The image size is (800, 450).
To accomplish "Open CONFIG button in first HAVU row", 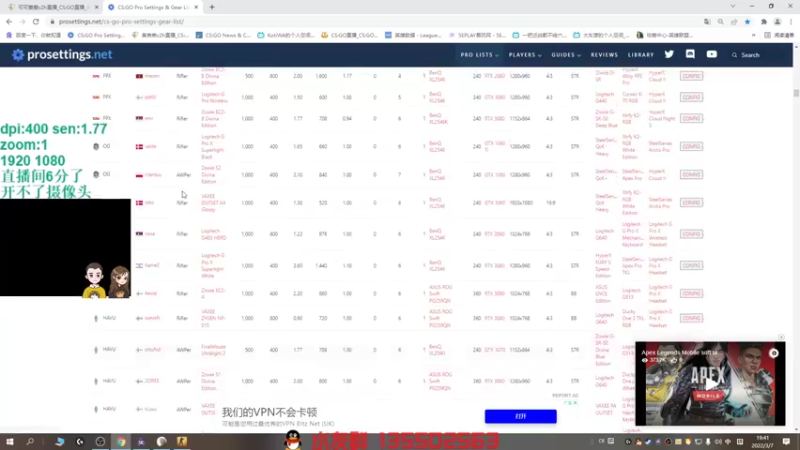I will (691, 318).
